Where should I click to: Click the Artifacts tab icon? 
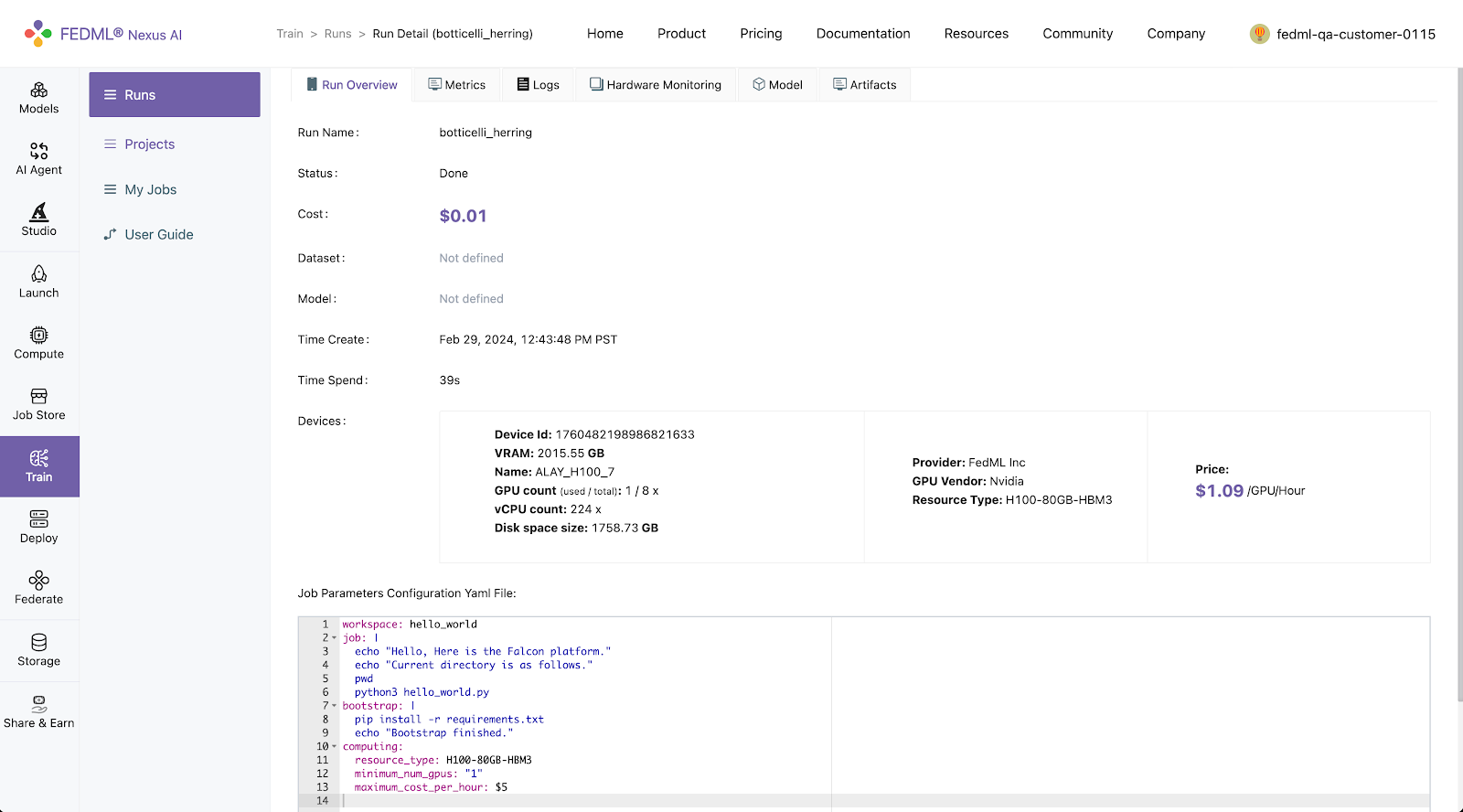click(839, 84)
